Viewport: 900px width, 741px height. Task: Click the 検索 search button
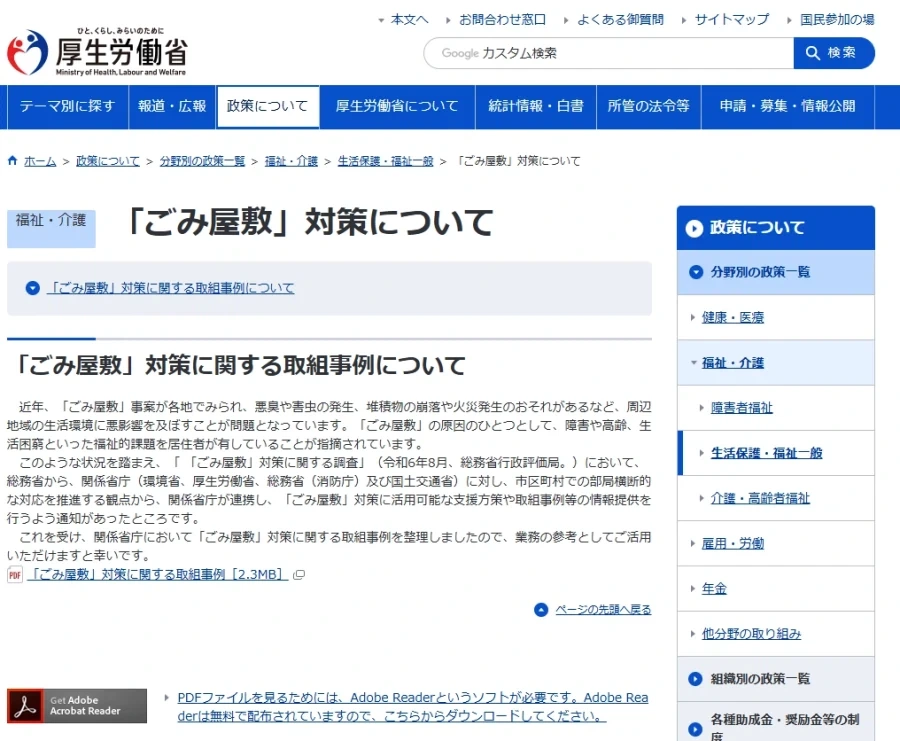(834, 53)
